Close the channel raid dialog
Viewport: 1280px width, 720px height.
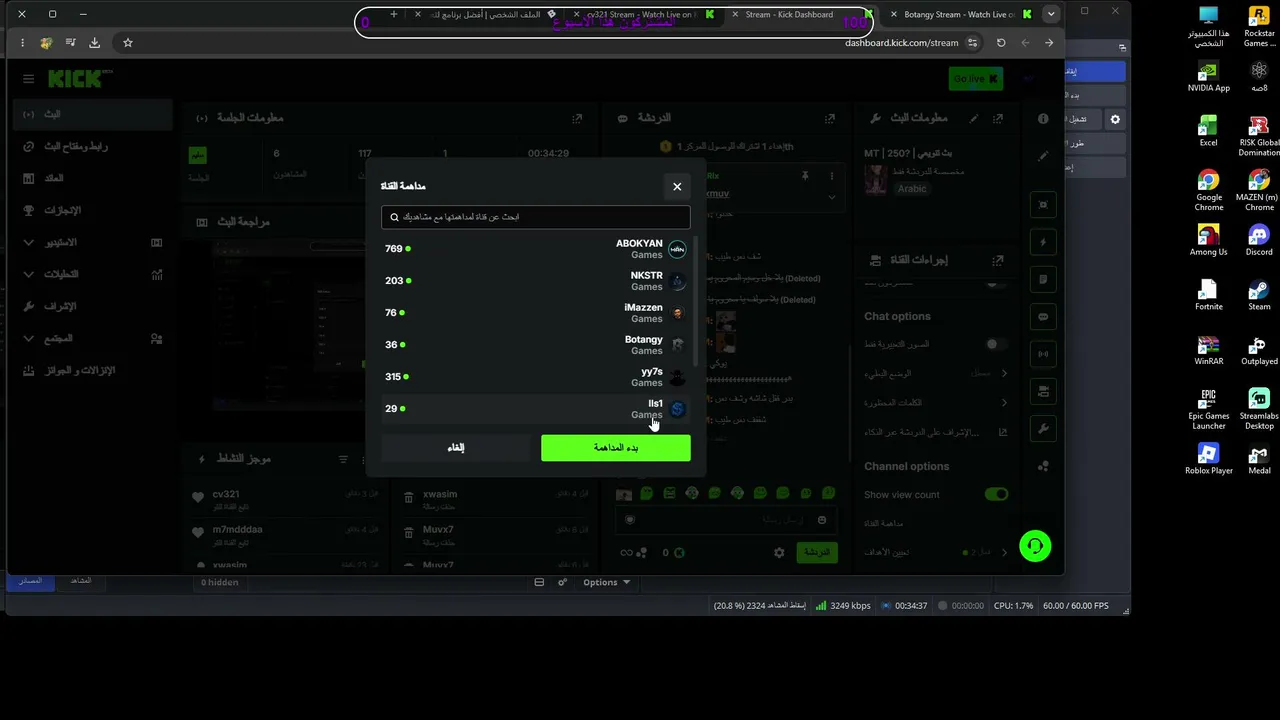pos(677,186)
